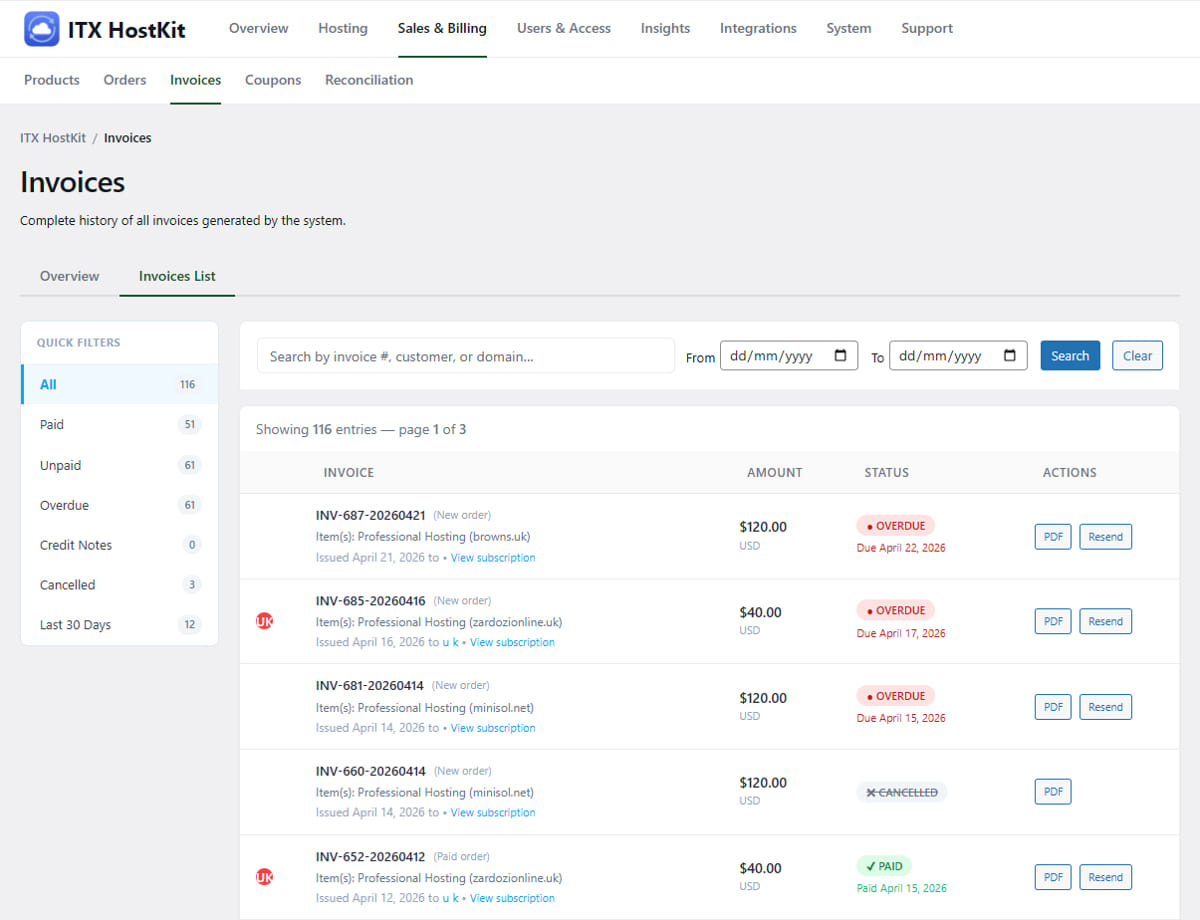Click UK avatar badge on INV-652-20260412 row
The image size is (1200, 920).
coord(265,877)
